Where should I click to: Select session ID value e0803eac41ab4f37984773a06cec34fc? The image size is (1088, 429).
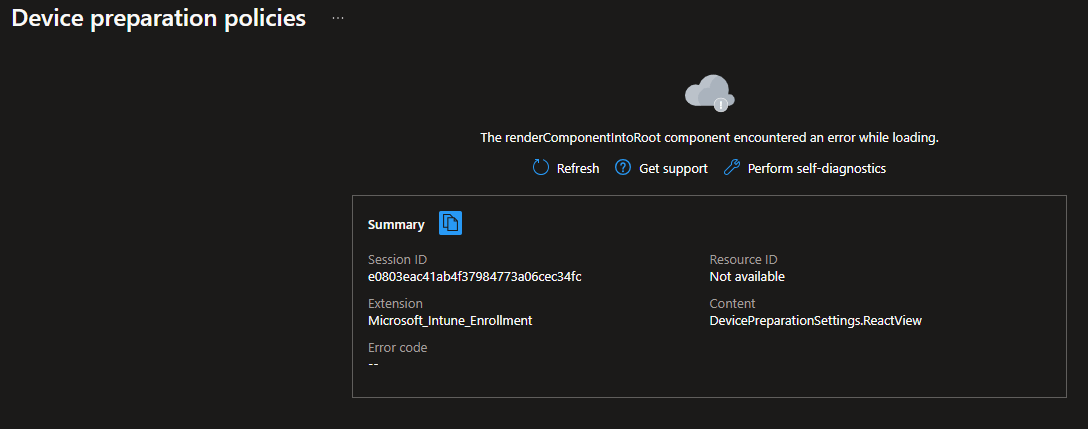point(475,277)
